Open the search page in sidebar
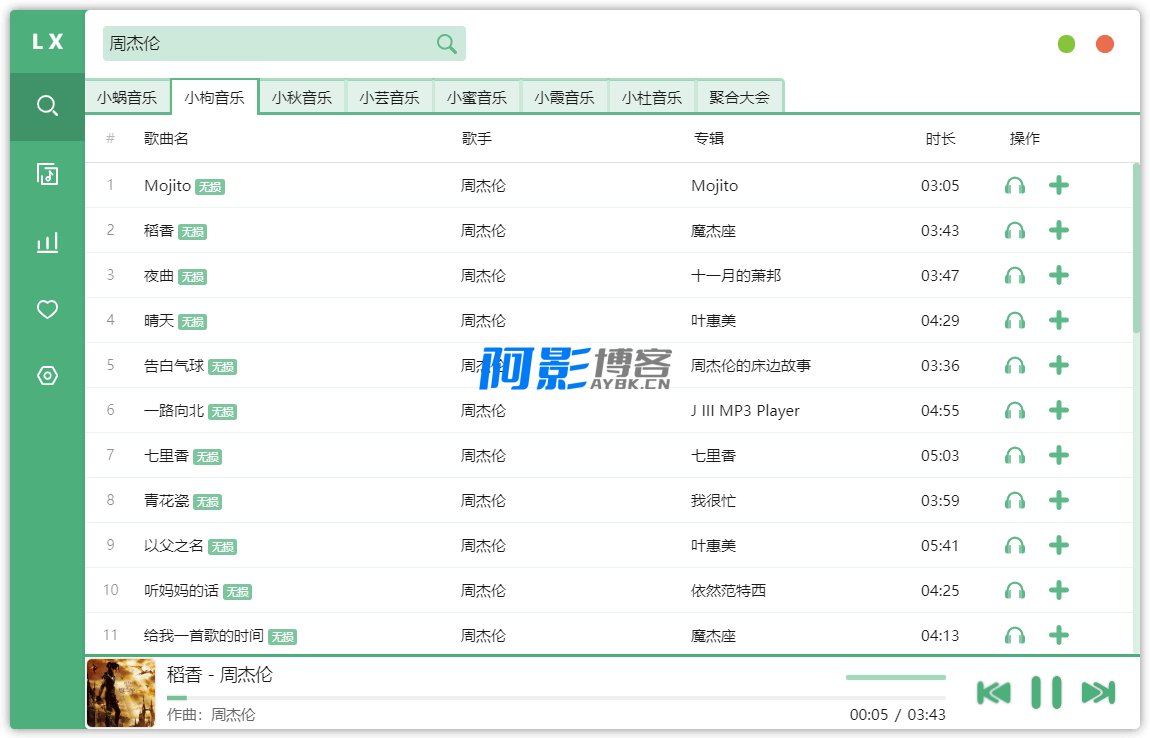This screenshot has height=738, width=1150. (x=47, y=106)
